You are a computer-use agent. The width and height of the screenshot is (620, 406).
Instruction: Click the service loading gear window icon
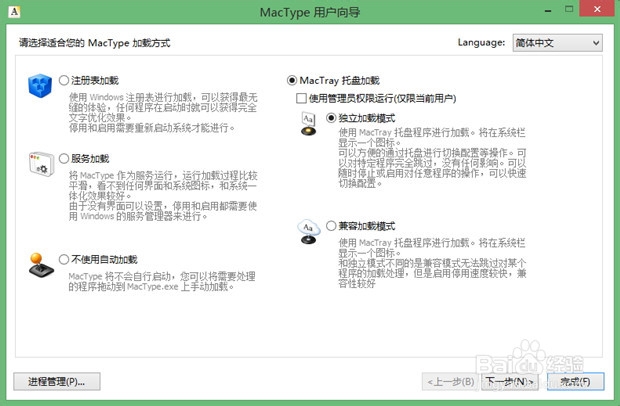click(41, 164)
